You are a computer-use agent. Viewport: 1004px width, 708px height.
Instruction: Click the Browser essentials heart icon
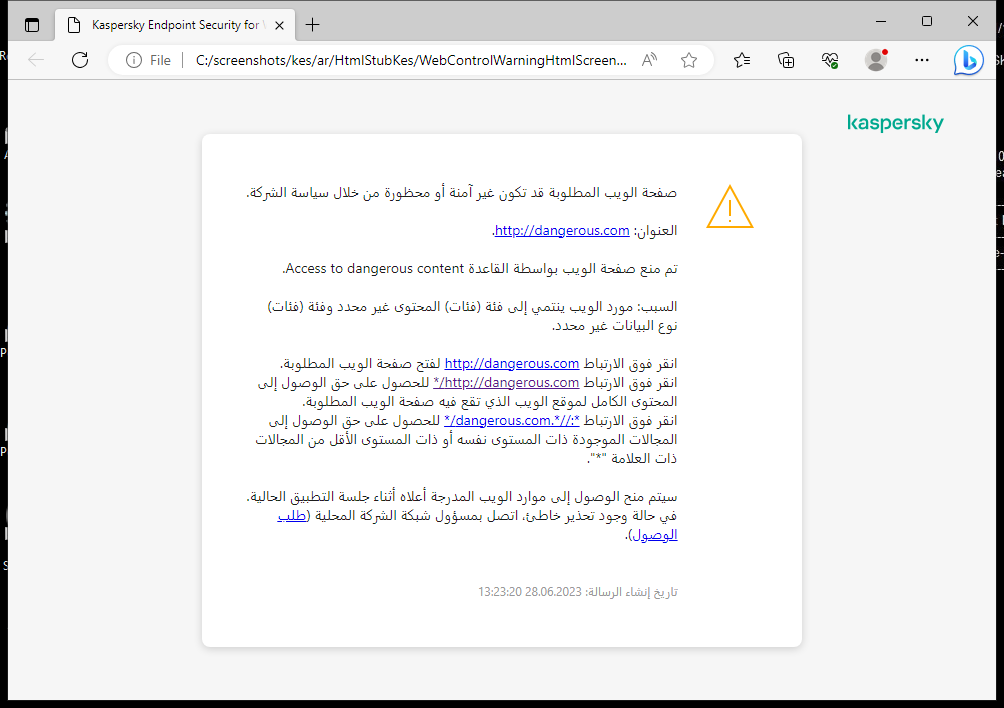[x=830, y=60]
